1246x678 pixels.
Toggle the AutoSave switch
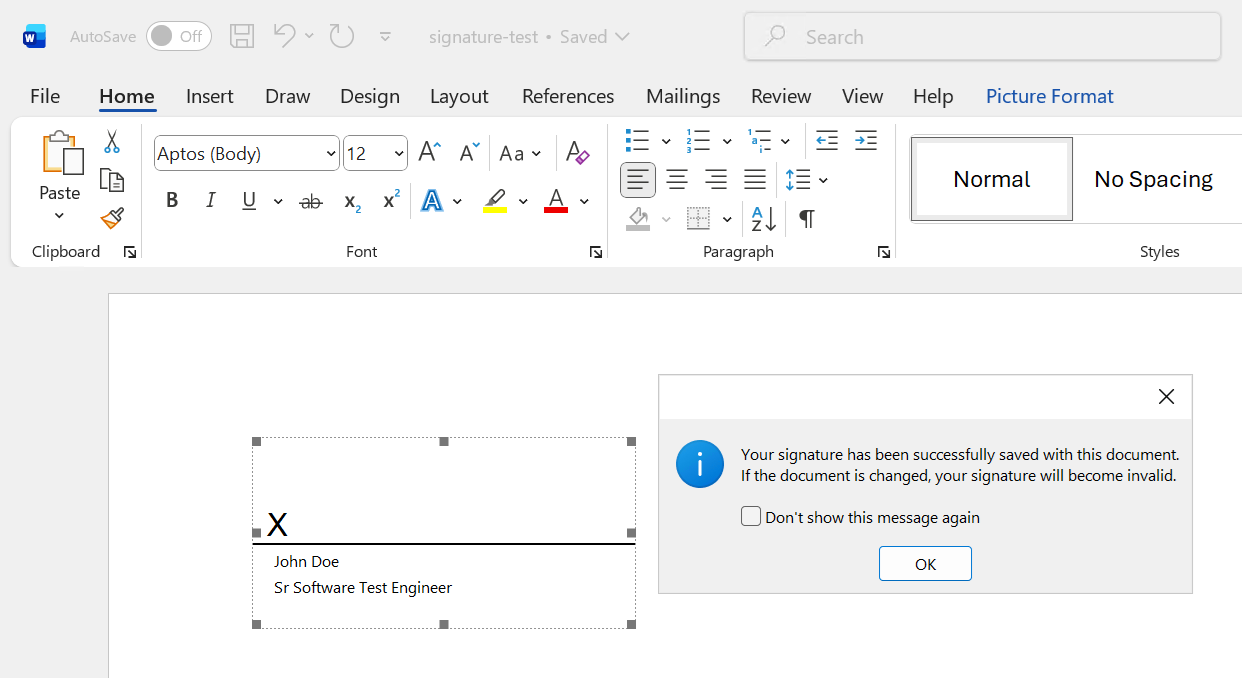pyautogui.click(x=179, y=37)
